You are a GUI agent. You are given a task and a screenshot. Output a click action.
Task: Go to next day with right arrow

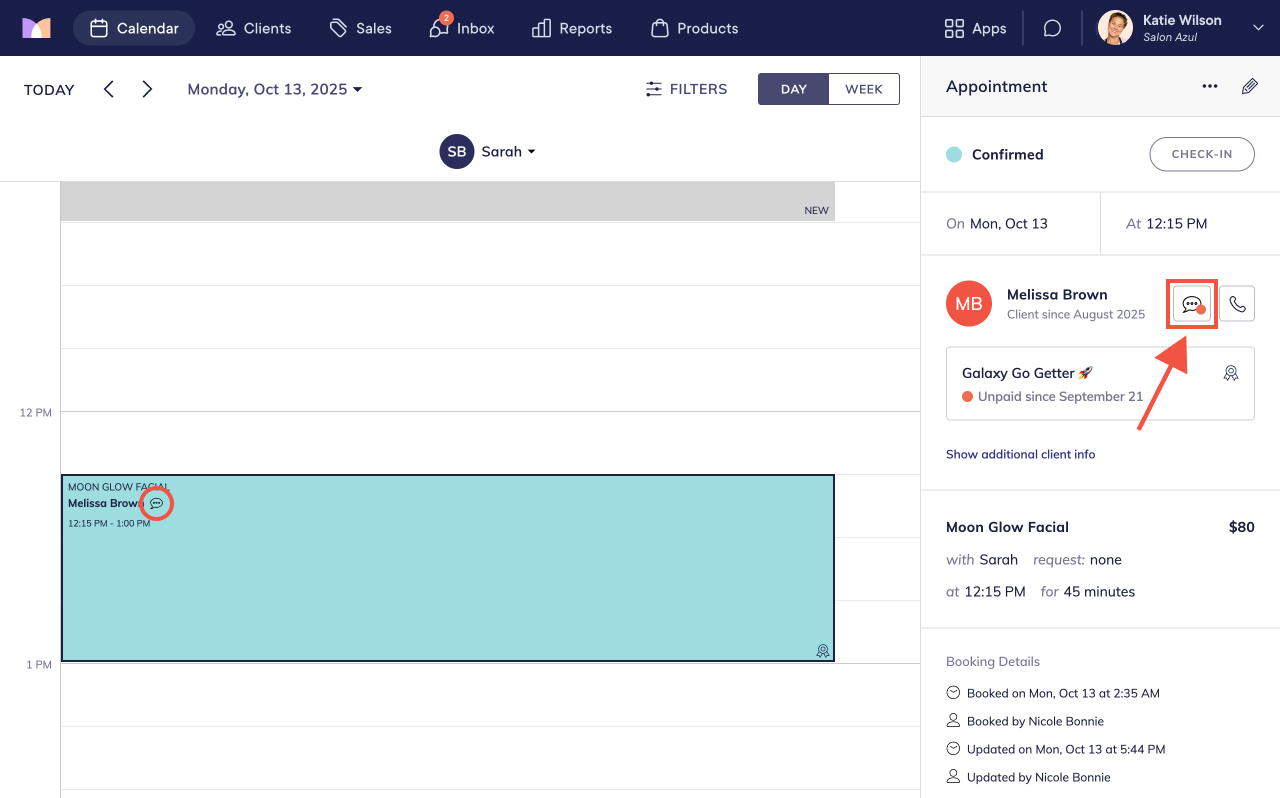(147, 89)
